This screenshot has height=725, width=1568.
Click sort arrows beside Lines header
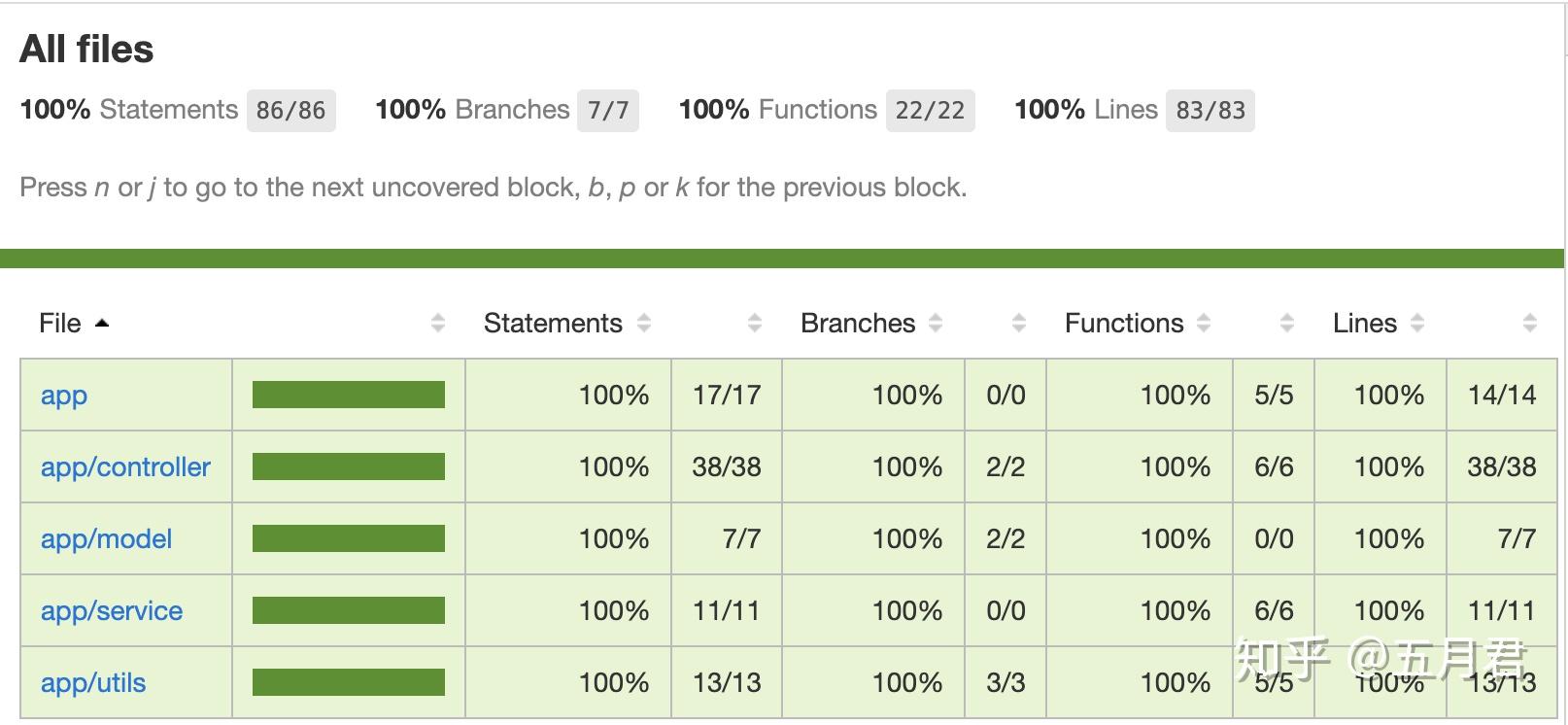point(1417,324)
